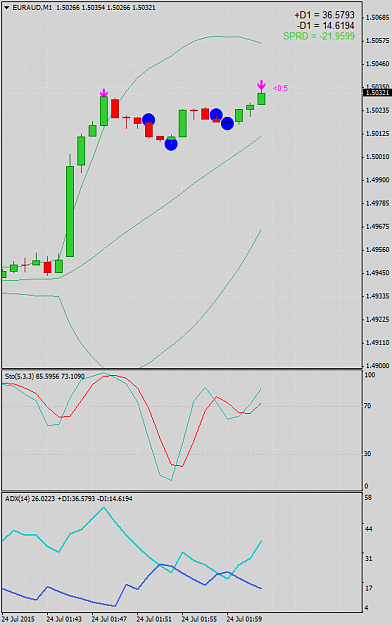Click the 1.49675 price axis value
392x625 pixels.
click(x=377, y=226)
